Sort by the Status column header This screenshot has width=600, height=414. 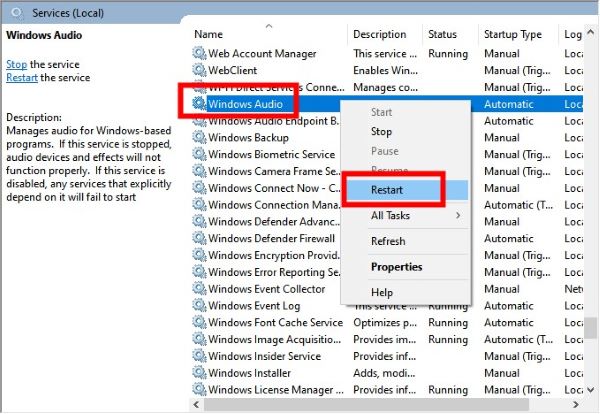[x=442, y=34]
